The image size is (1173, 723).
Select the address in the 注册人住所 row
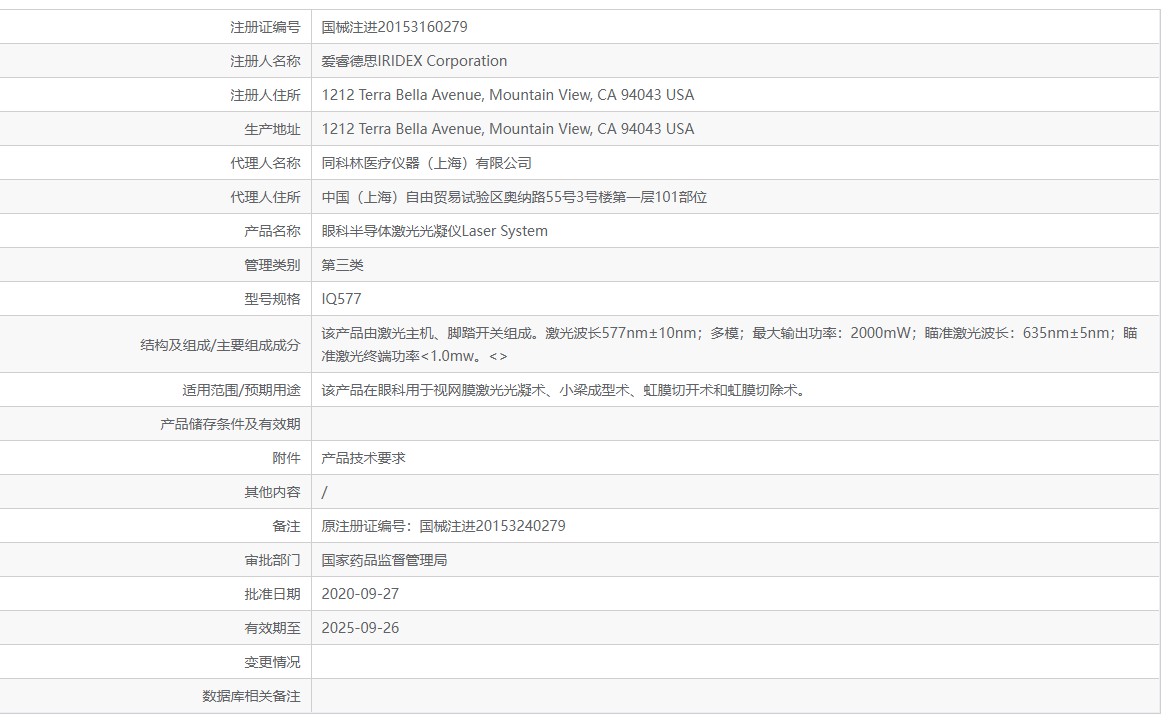click(507, 95)
